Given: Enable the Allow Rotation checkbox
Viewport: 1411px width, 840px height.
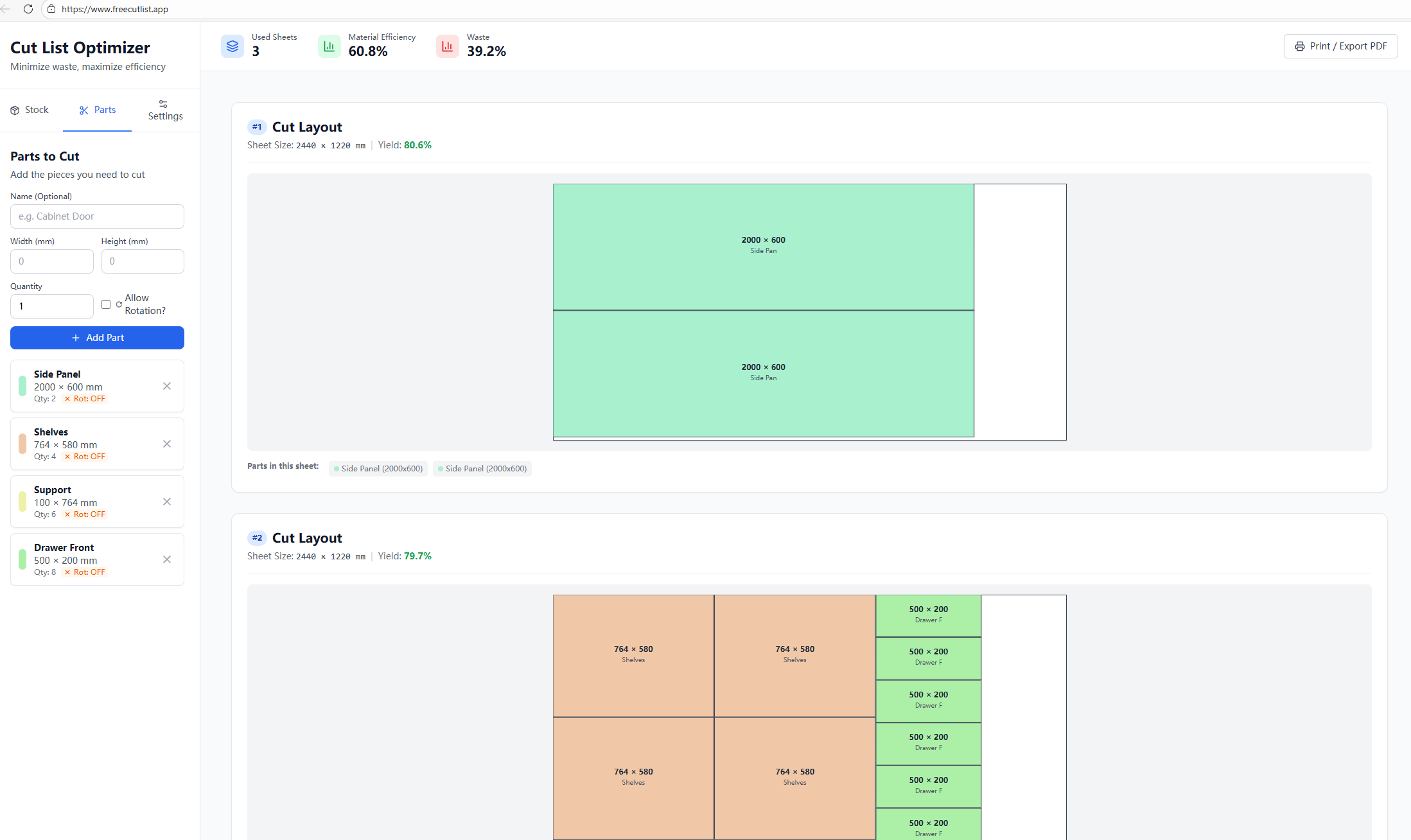Looking at the screenshot, I should (106, 304).
